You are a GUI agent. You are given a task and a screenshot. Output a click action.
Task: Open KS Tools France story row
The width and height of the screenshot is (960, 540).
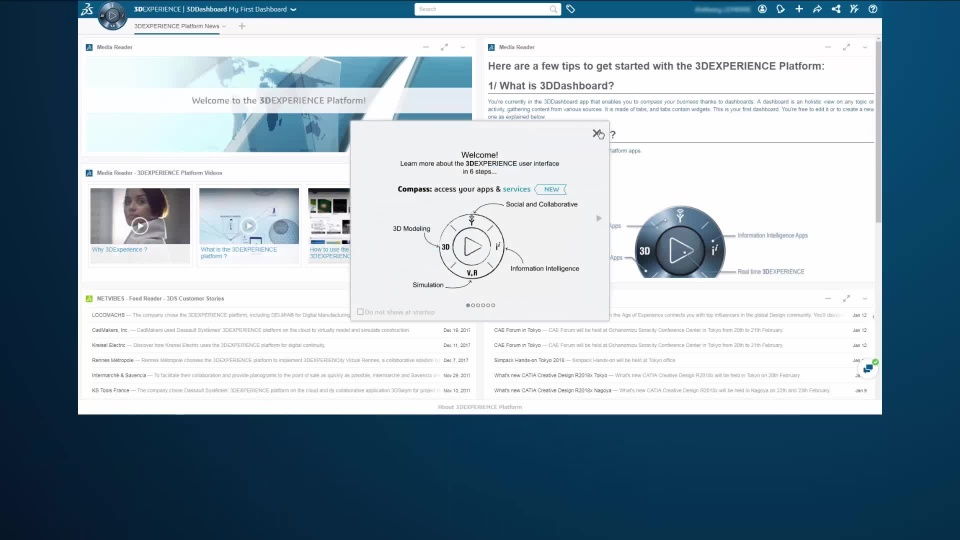(281, 391)
